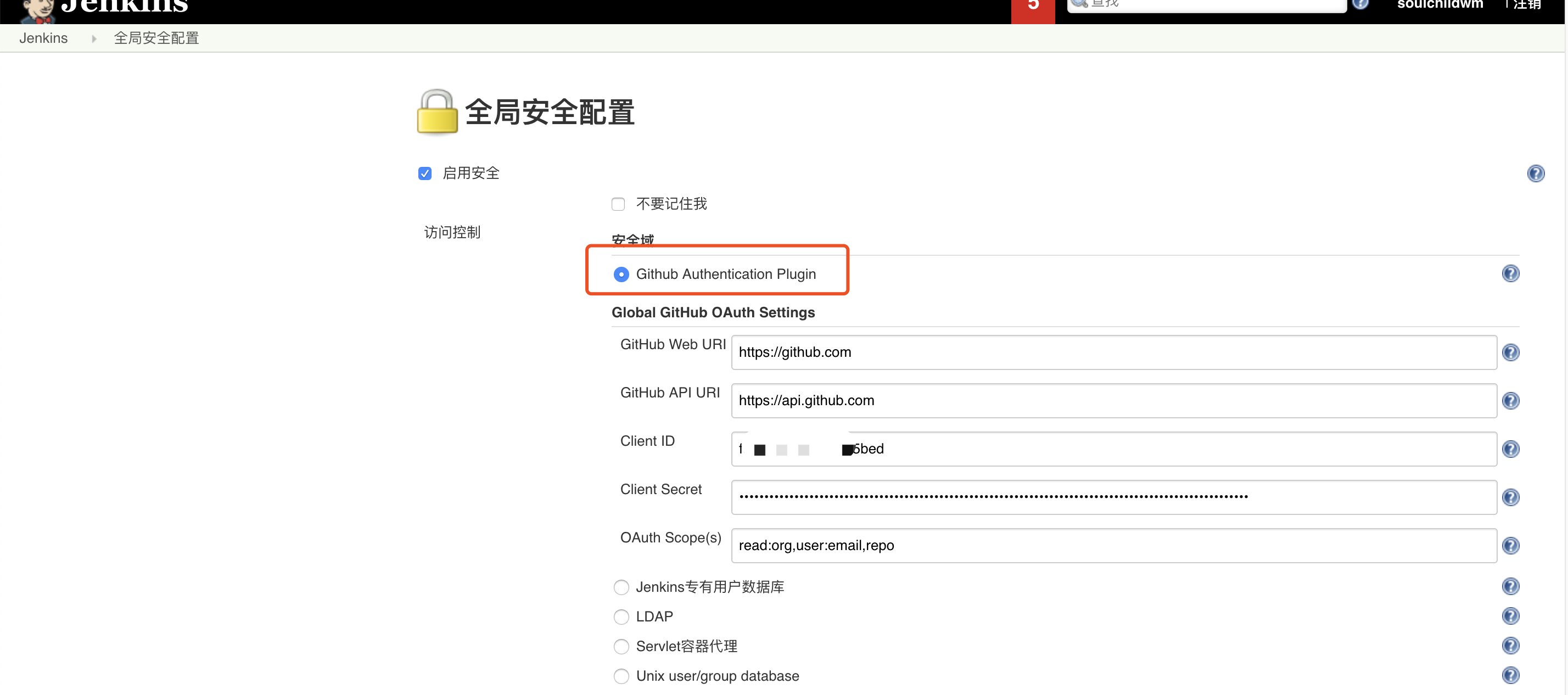The height and width of the screenshot is (695, 1568).
Task: Open help for 启用安全 option
Action: [1535, 173]
